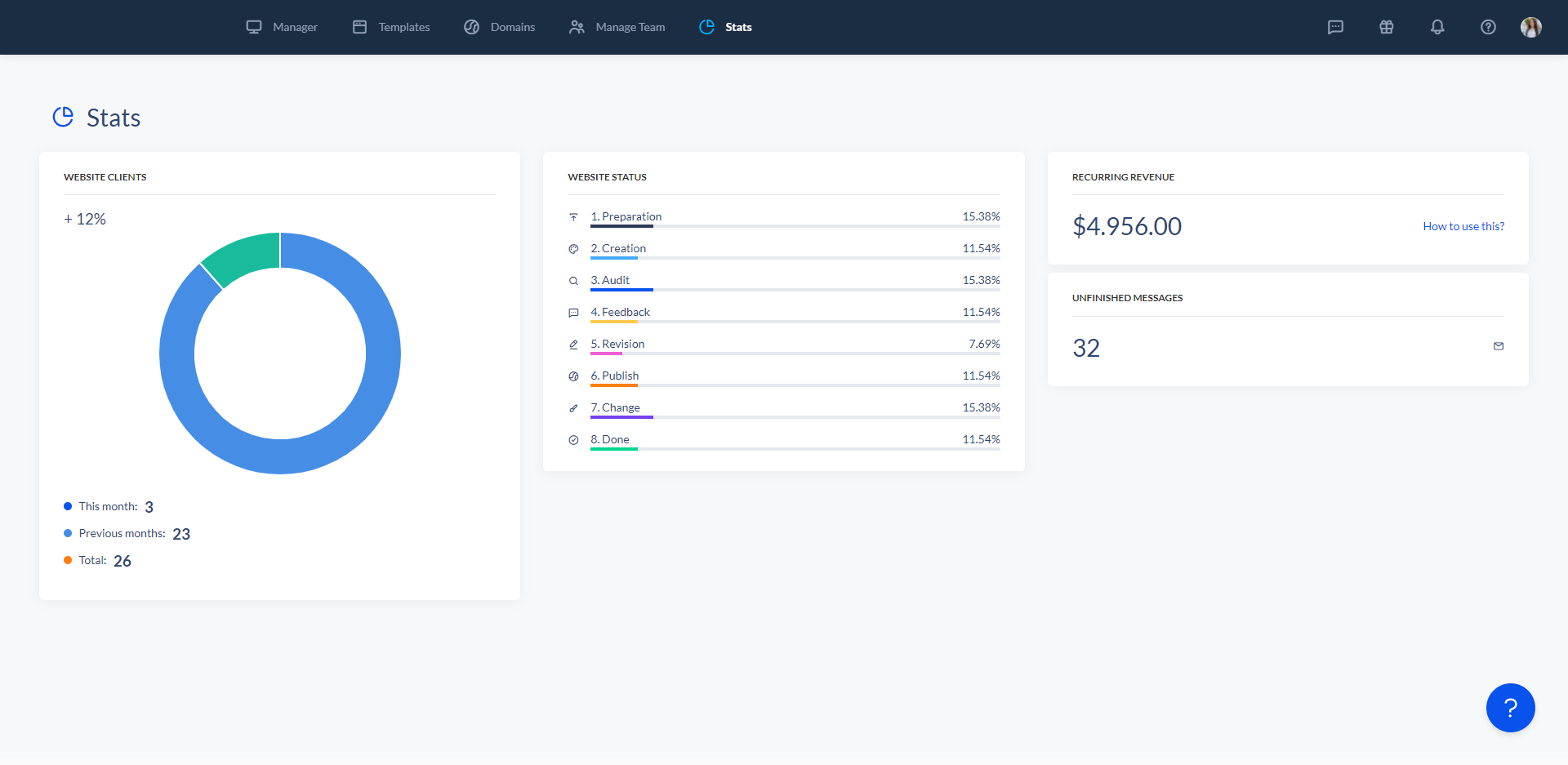
Task: Click the Manager monitor icon
Action: (254, 27)
